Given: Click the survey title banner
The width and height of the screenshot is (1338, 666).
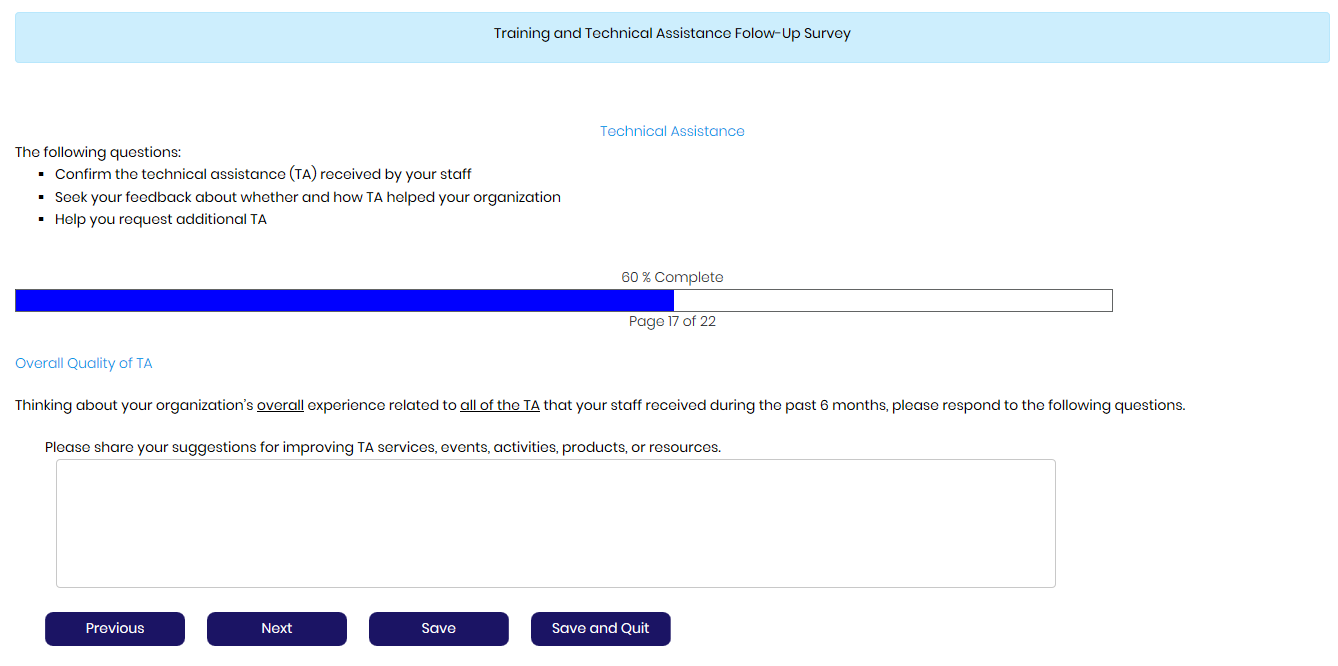Looking at the screenshot, I should coord(672,34).
